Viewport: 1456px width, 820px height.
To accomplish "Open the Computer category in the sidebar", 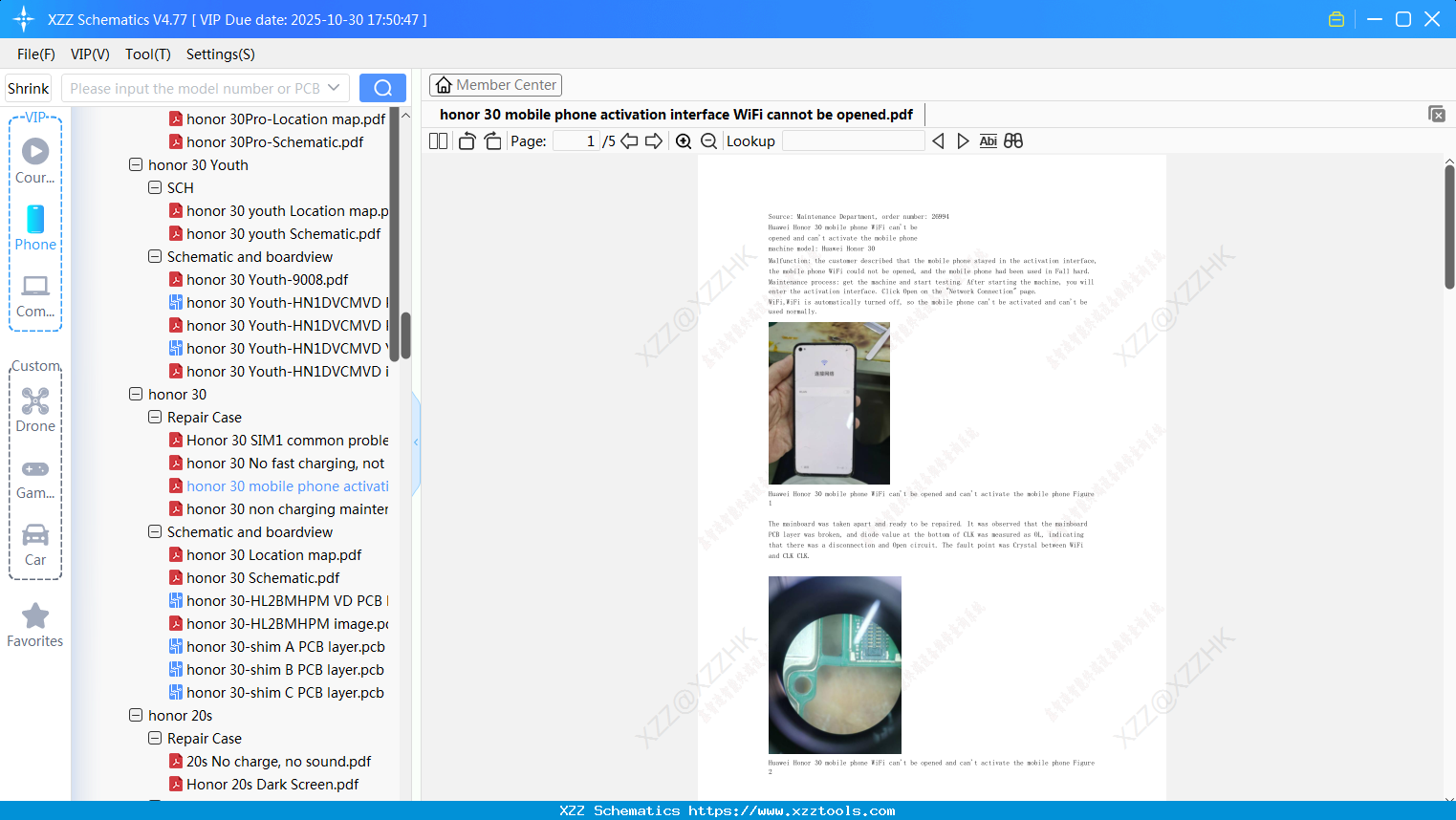I will coord(35,295).
